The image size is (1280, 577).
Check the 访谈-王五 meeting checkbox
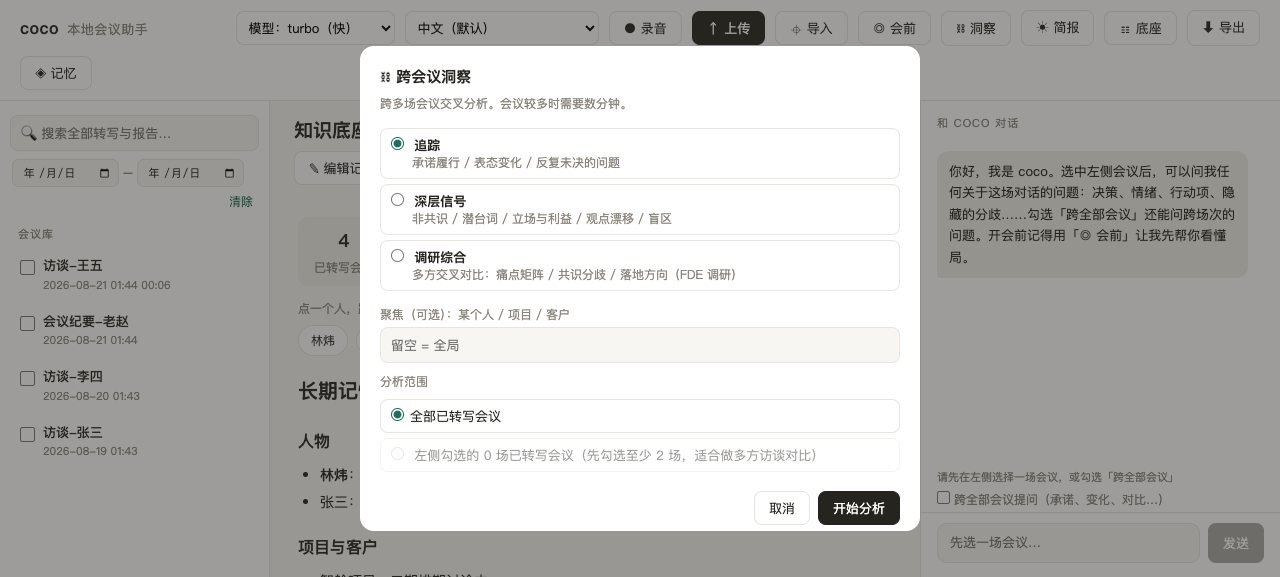click(x=28, y=267)
